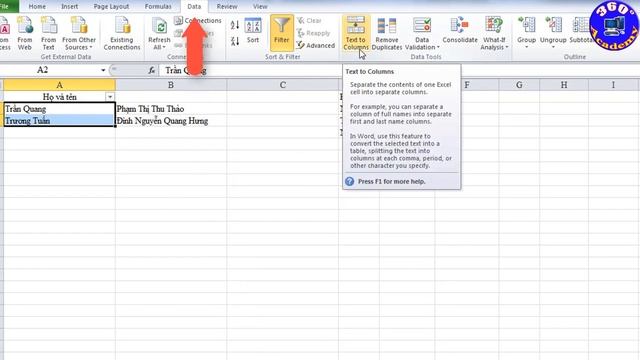
Task: Select cell Đinh Nguyễn Quang Hưng
Action: [171, 121]
